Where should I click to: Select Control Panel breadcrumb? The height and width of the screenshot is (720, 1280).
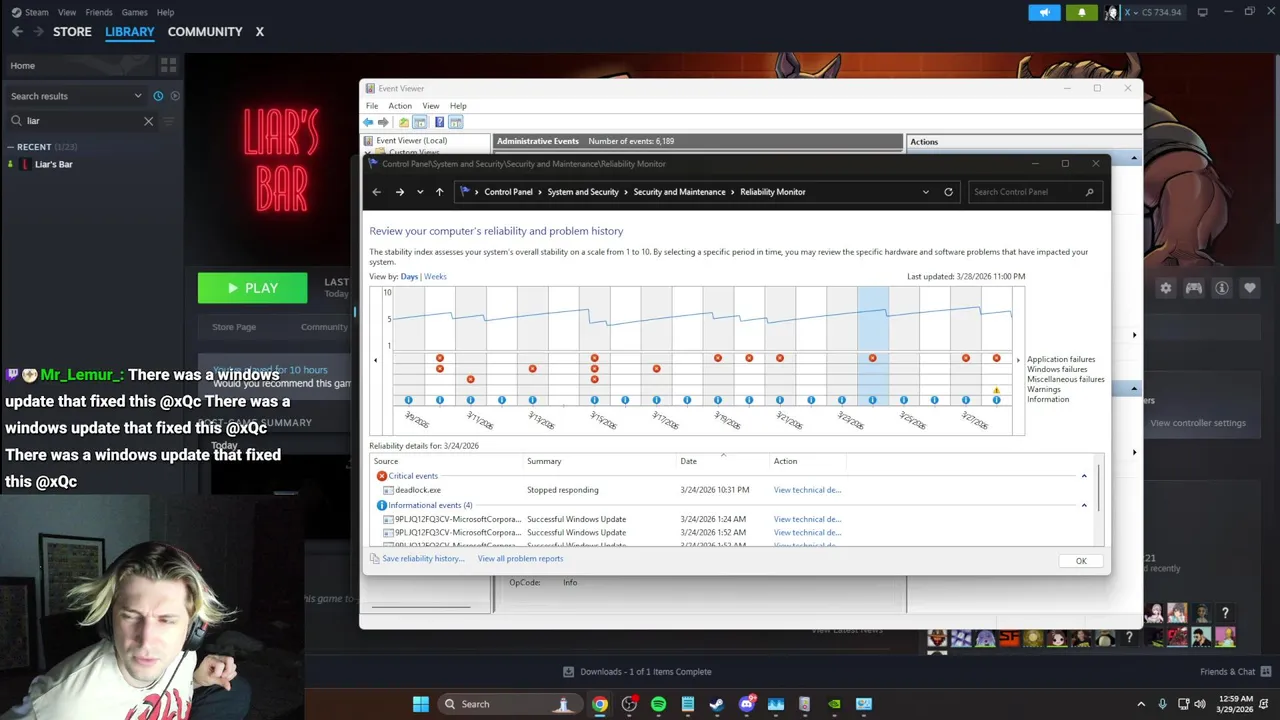[508, 192]
